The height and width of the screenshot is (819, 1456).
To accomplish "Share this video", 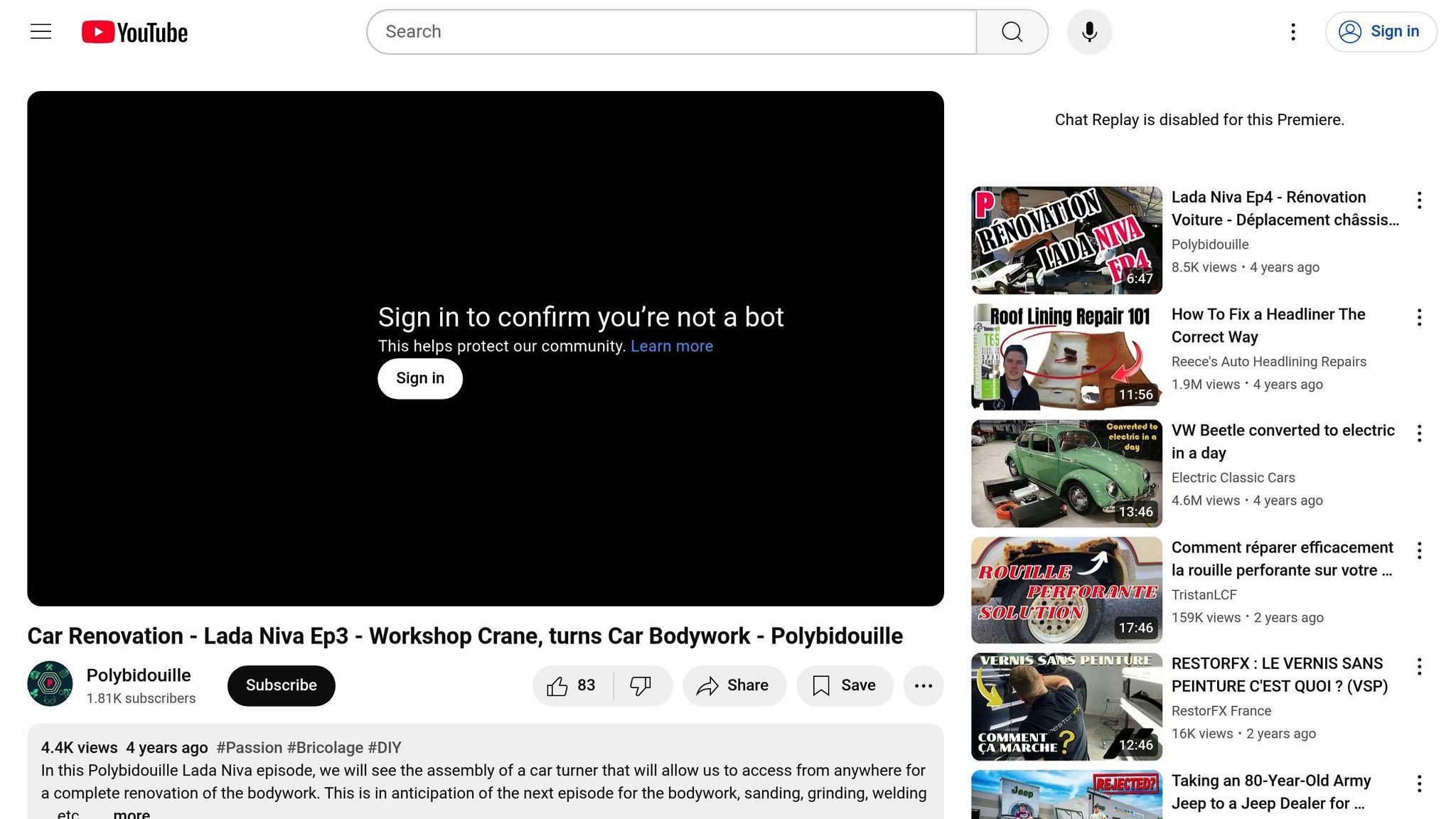I will pos(734,685).
